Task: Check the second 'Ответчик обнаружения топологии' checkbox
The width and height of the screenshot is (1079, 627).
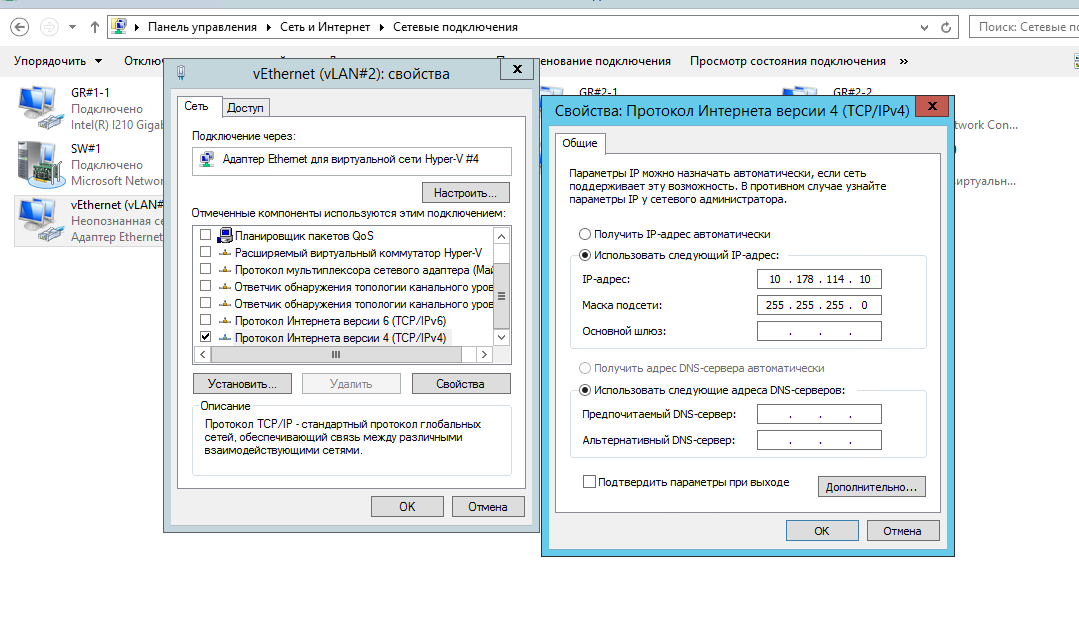Action: [x=205, y=303]
